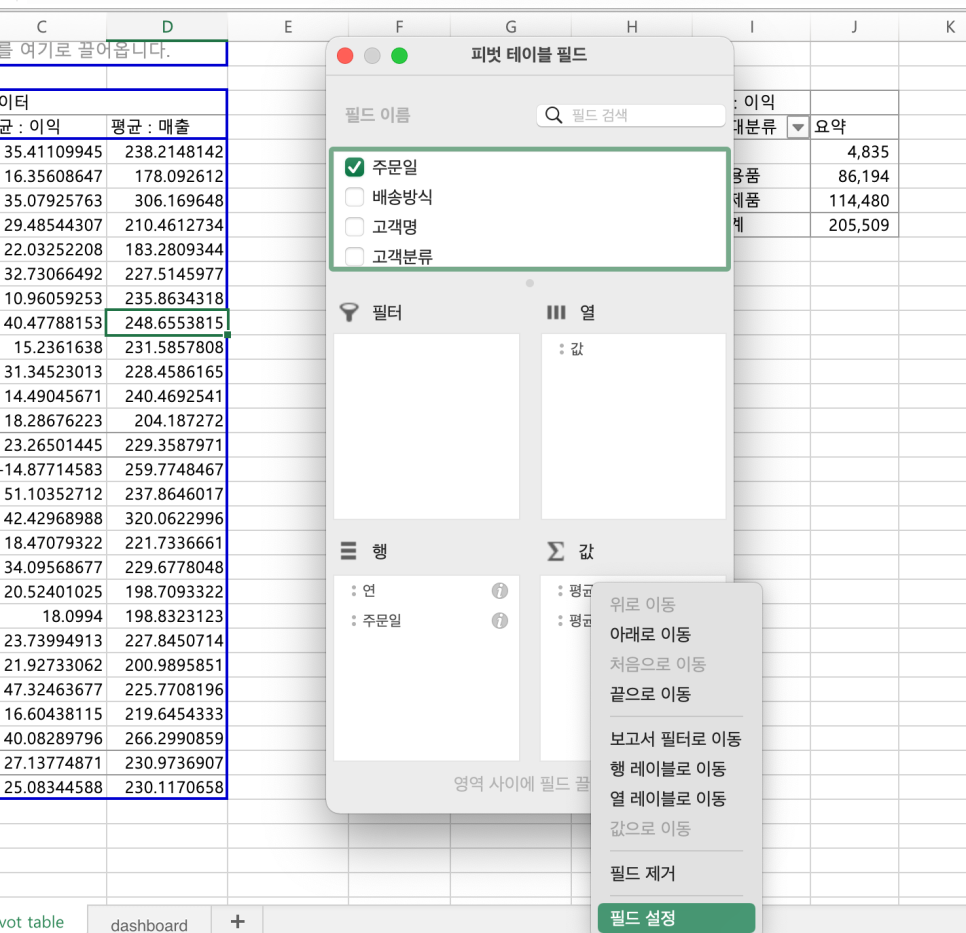Select cell with value 238.2148142

point(167,152)
